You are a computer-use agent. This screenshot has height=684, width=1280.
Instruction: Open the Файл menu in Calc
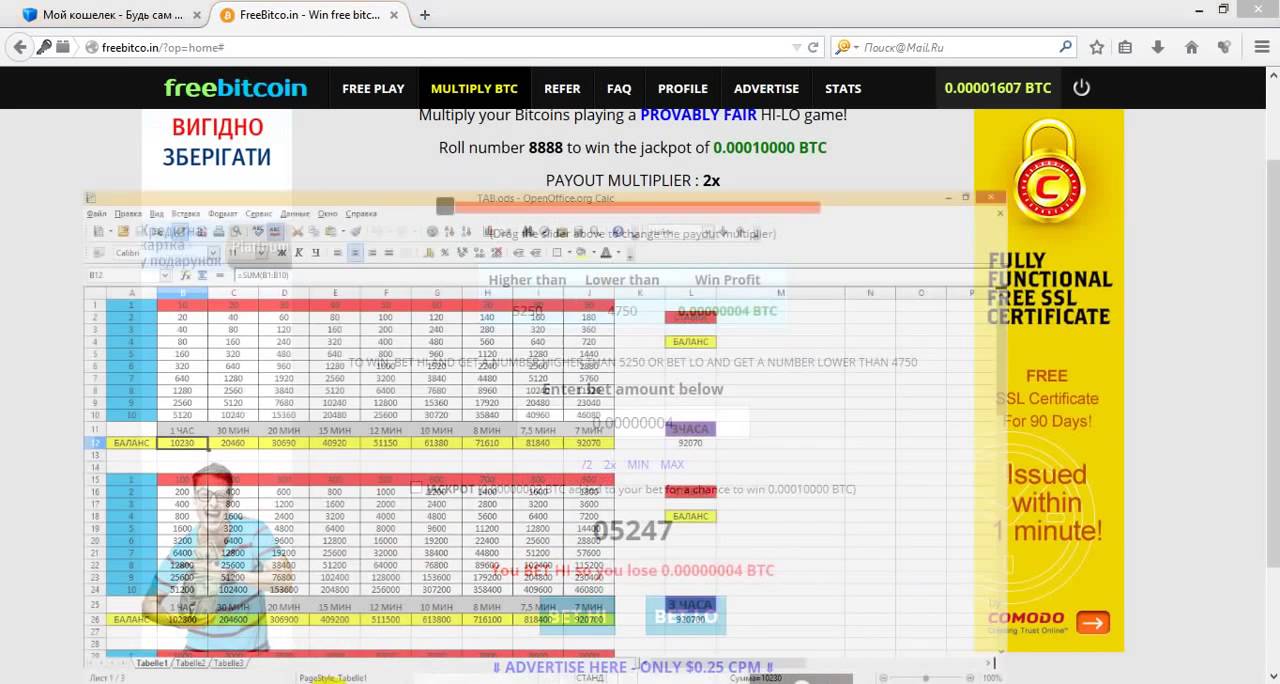click(x=97, y=213)
